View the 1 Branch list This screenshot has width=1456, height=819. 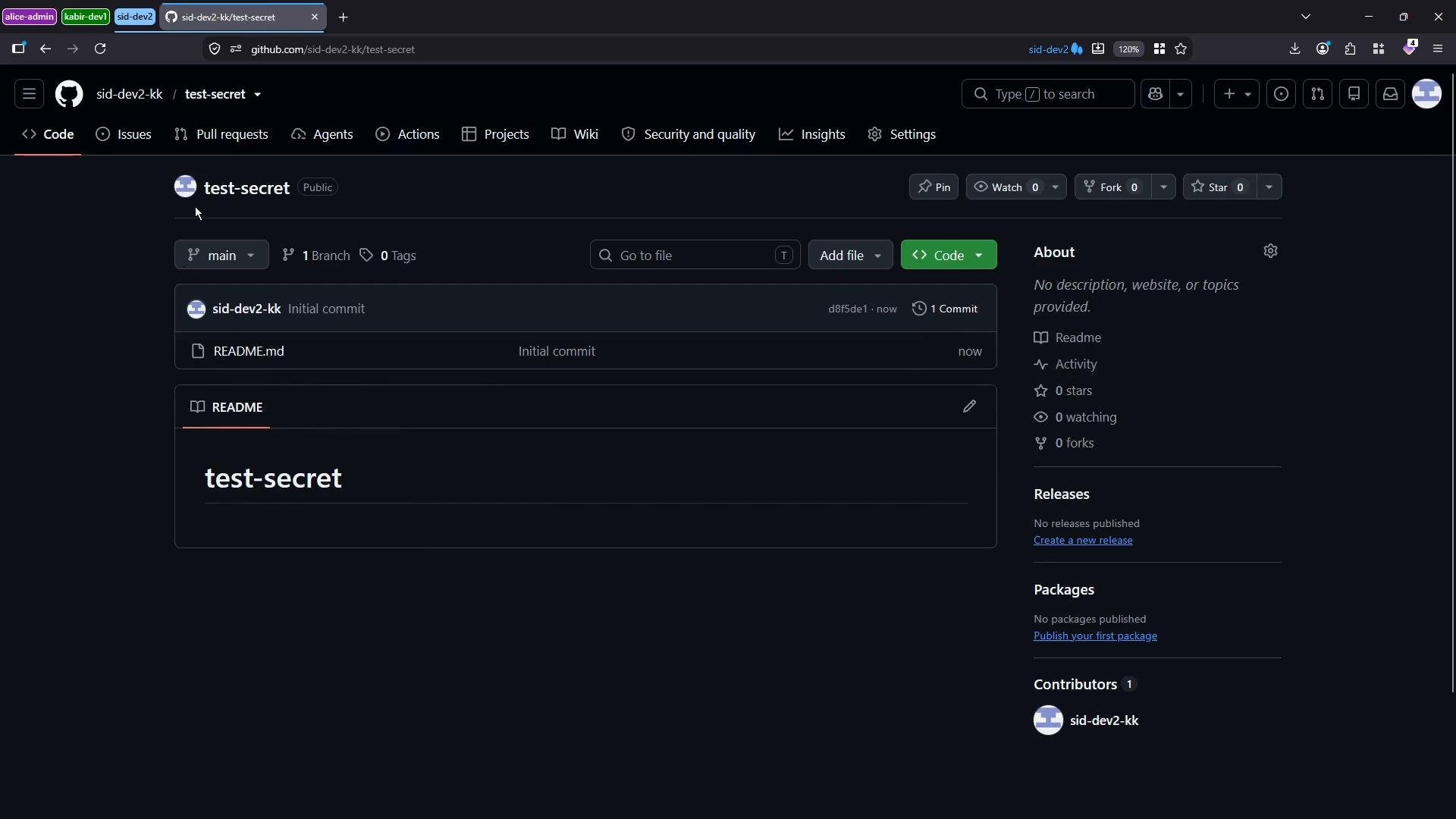[x=316, y=255]
